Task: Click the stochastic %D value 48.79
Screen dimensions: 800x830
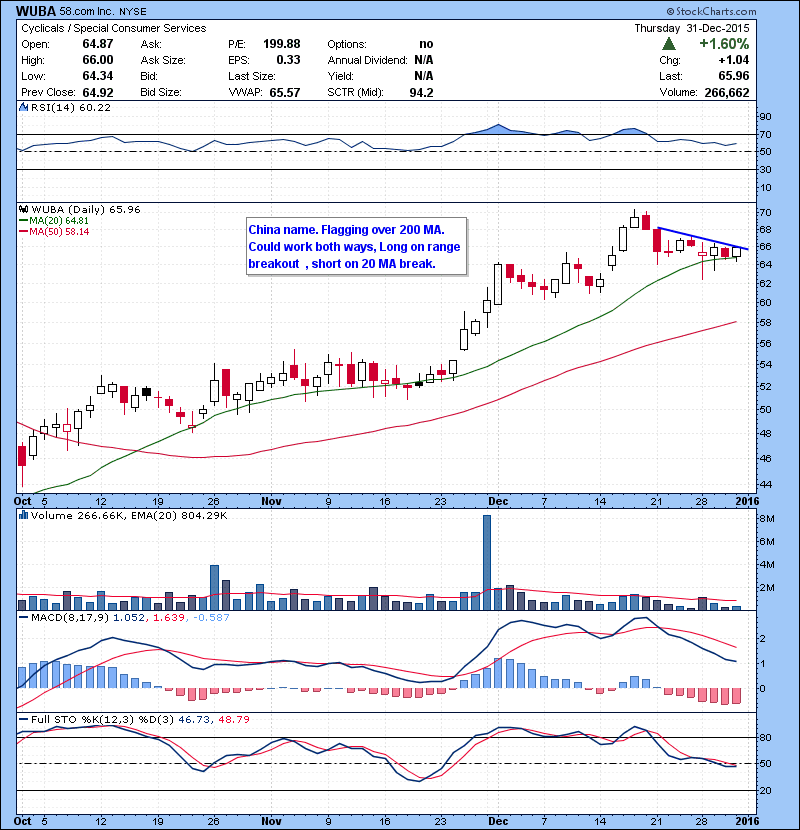Action: coord(233,720)
